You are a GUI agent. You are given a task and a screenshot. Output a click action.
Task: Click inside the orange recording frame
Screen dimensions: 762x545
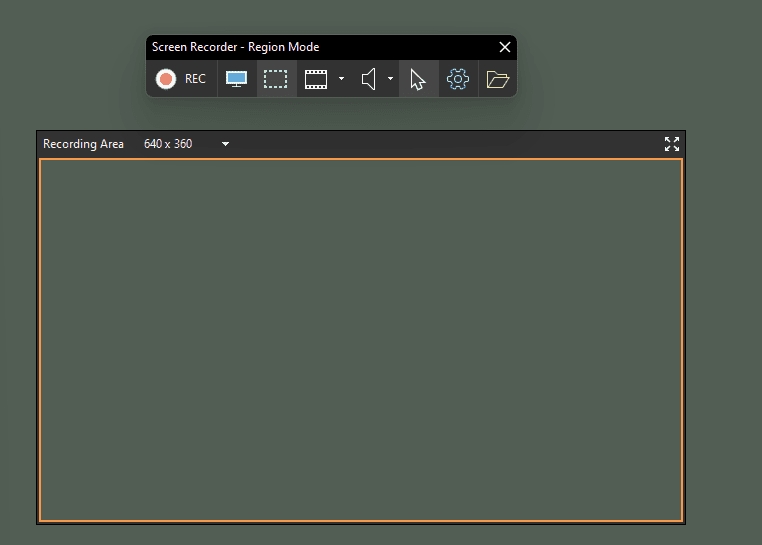tap(360, 340)
